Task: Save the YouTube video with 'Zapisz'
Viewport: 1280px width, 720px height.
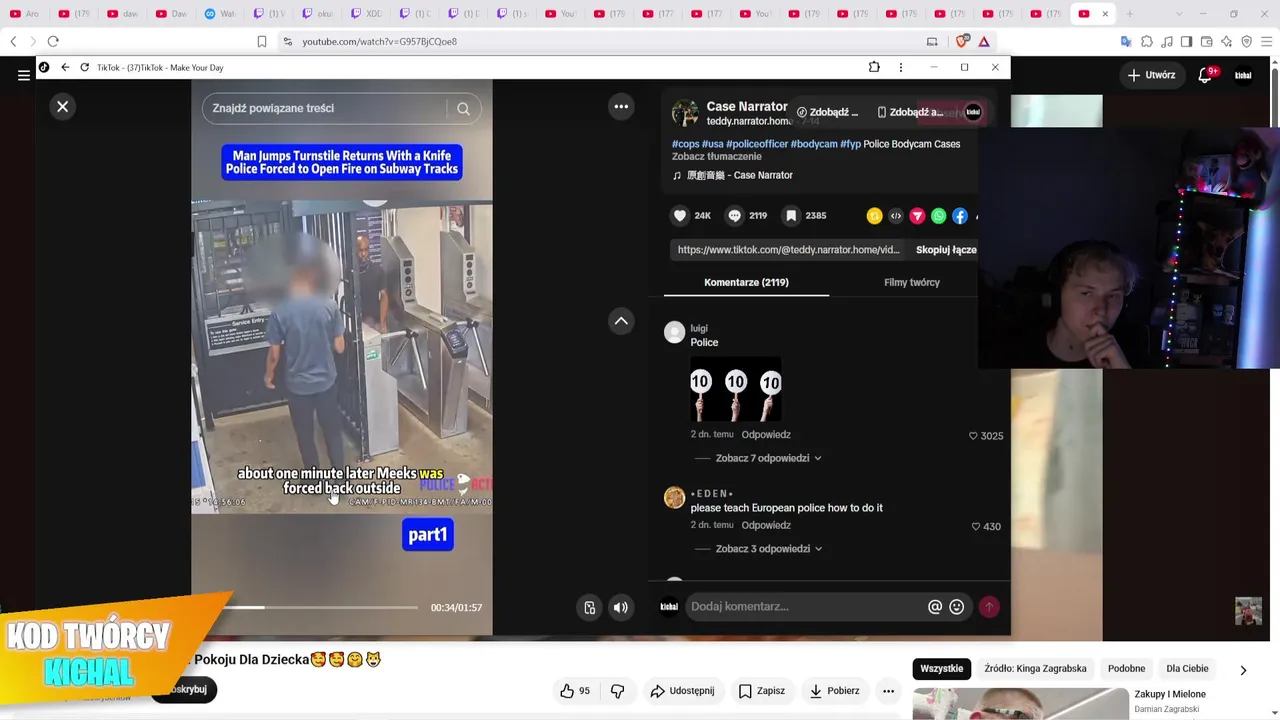Action: (x=761, y=691)
